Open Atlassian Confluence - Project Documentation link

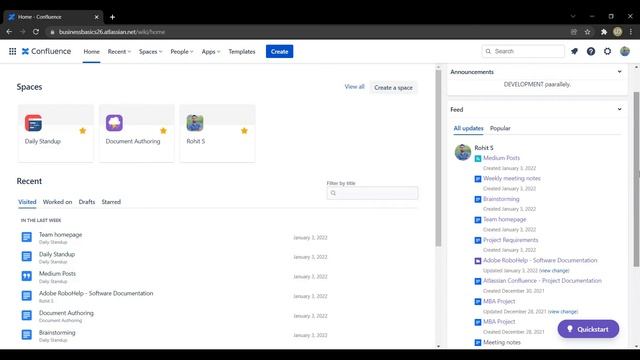pyautogui.click(x=542, y=281)
